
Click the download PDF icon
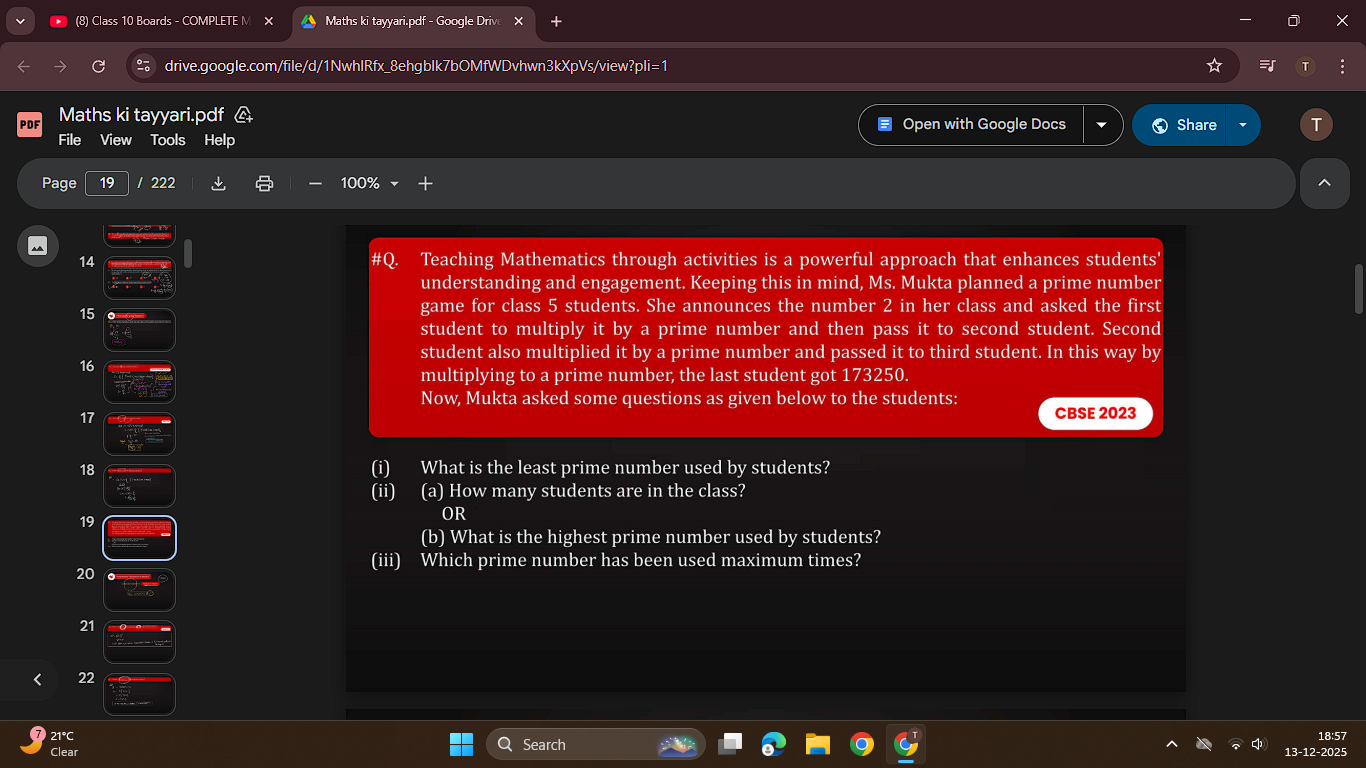point(219,183)
